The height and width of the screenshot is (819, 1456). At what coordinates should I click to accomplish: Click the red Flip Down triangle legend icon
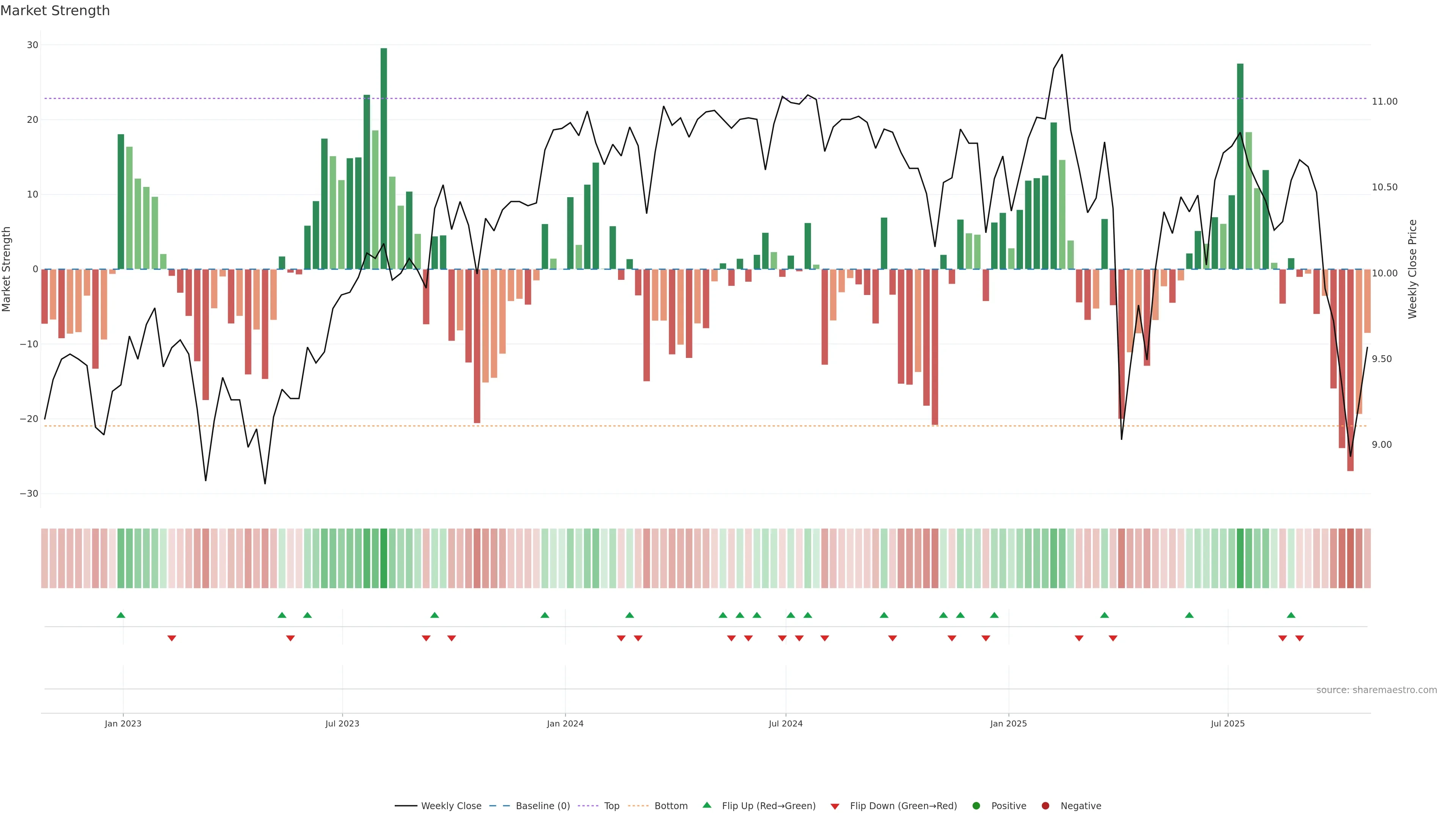coord(835,806)
